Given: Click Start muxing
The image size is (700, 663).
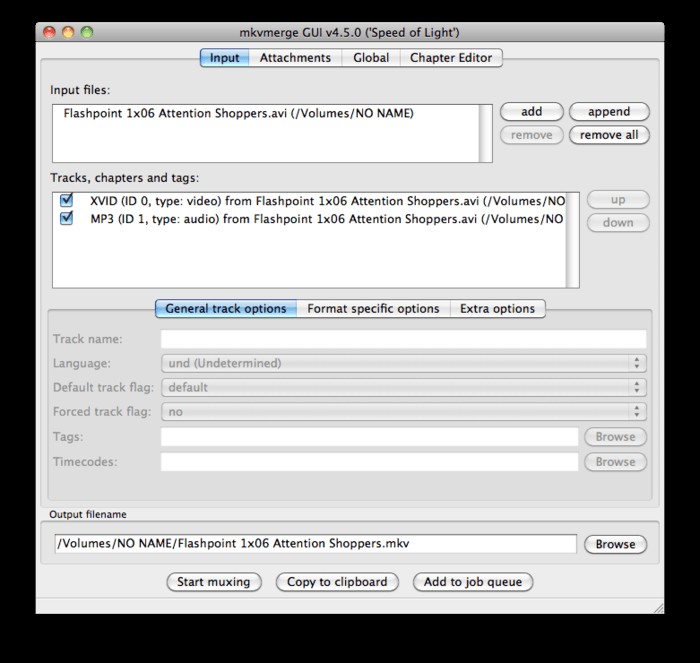Looking at the screenshot, I should click(x=214, y=582).
